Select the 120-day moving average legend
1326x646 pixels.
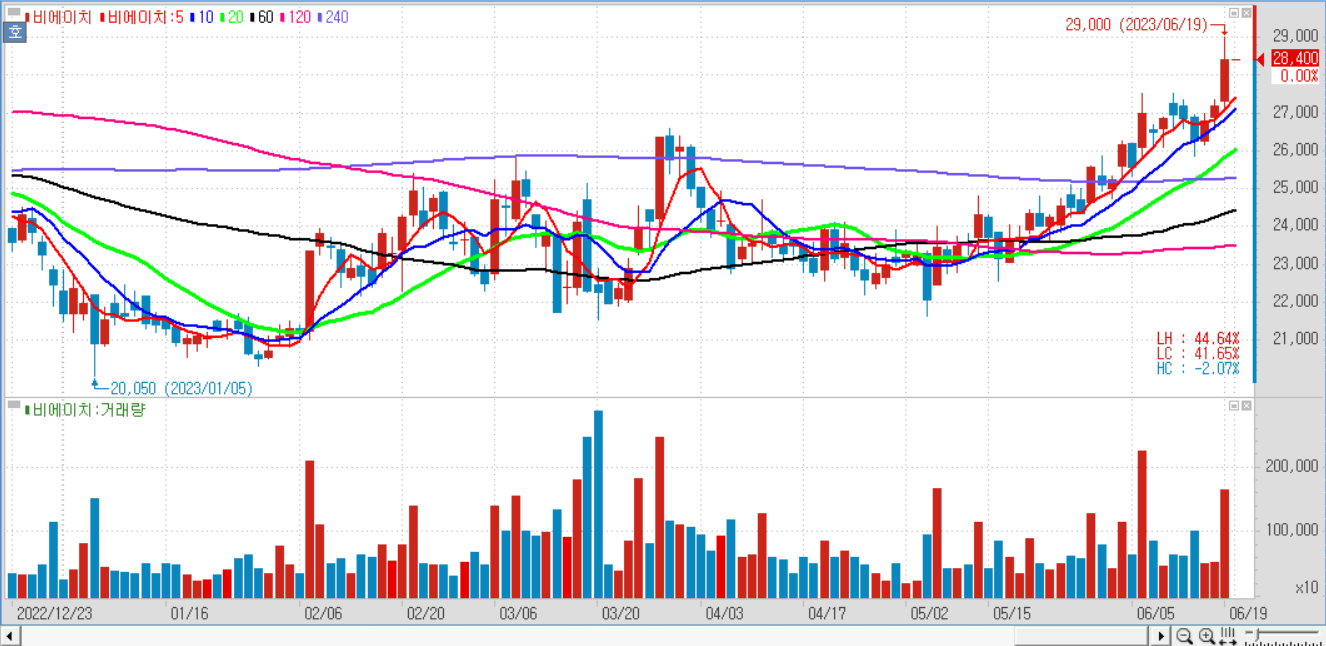pos(296,17)
